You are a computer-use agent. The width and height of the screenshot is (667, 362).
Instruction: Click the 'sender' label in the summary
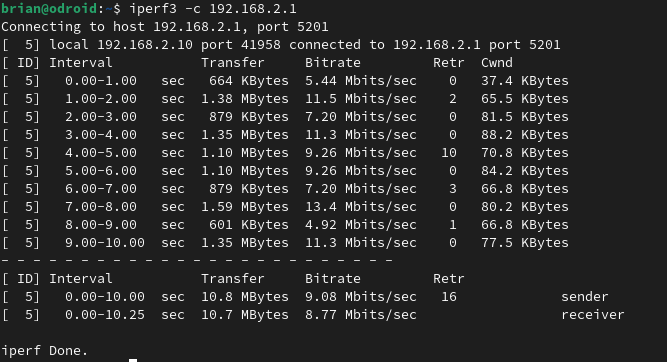584,297
